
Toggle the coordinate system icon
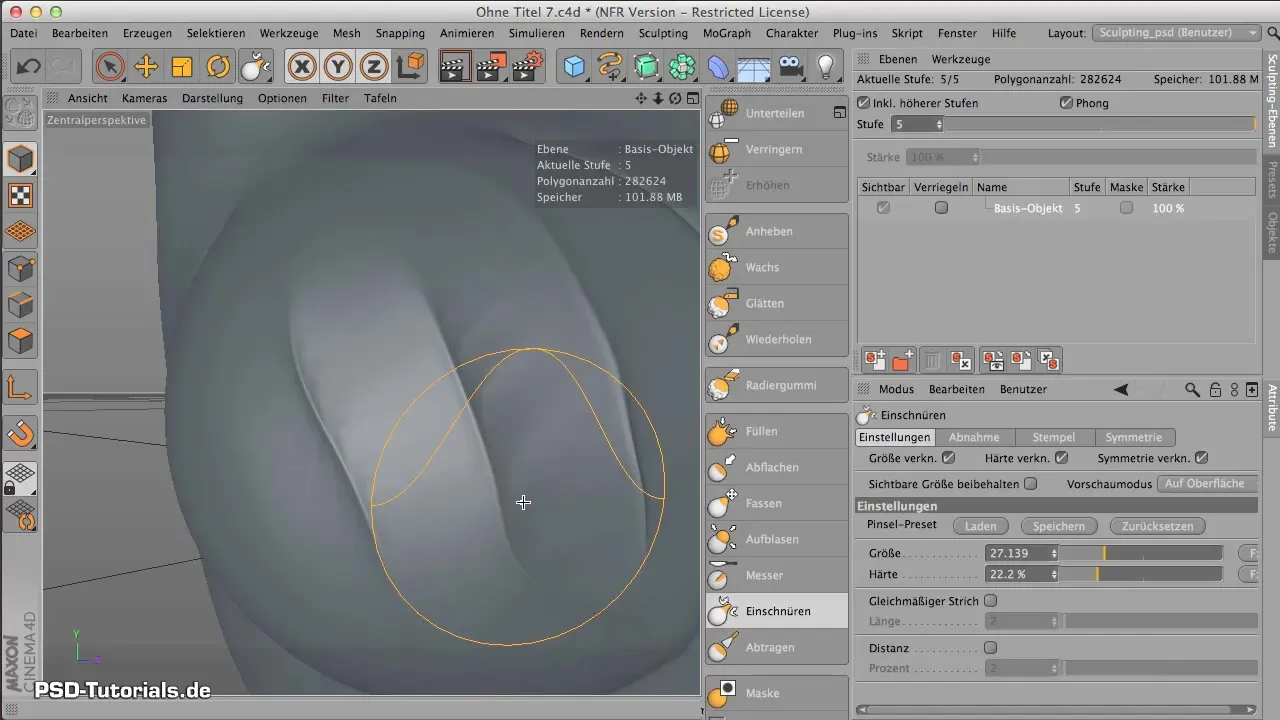point(410,67)
